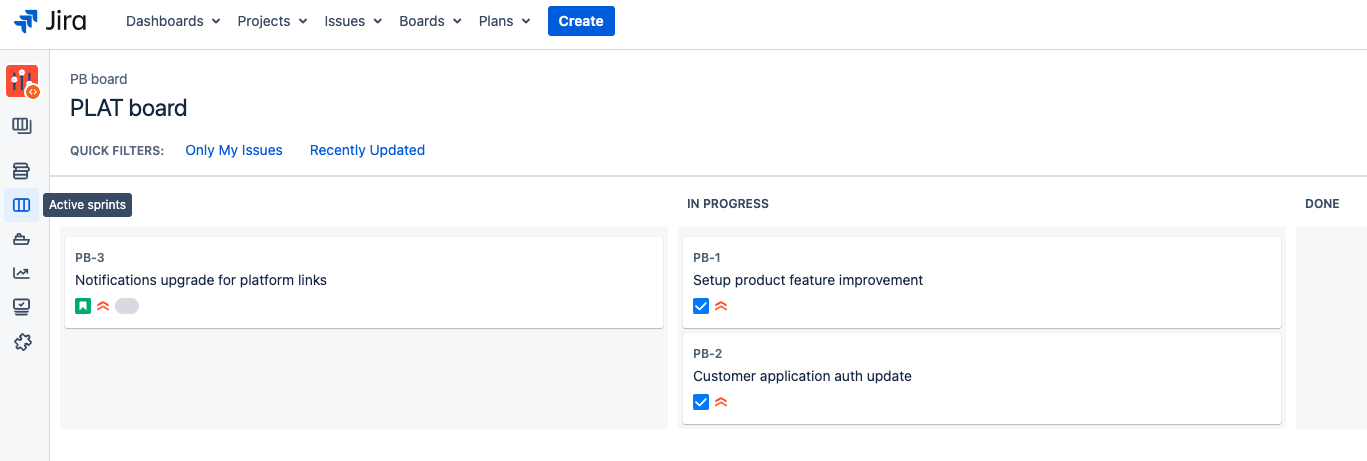Image resolution: width=1367 pixels, height=461 pixels.
Task: Open the Add-ons puzzle icon in the sidebar
Action: 22,342
